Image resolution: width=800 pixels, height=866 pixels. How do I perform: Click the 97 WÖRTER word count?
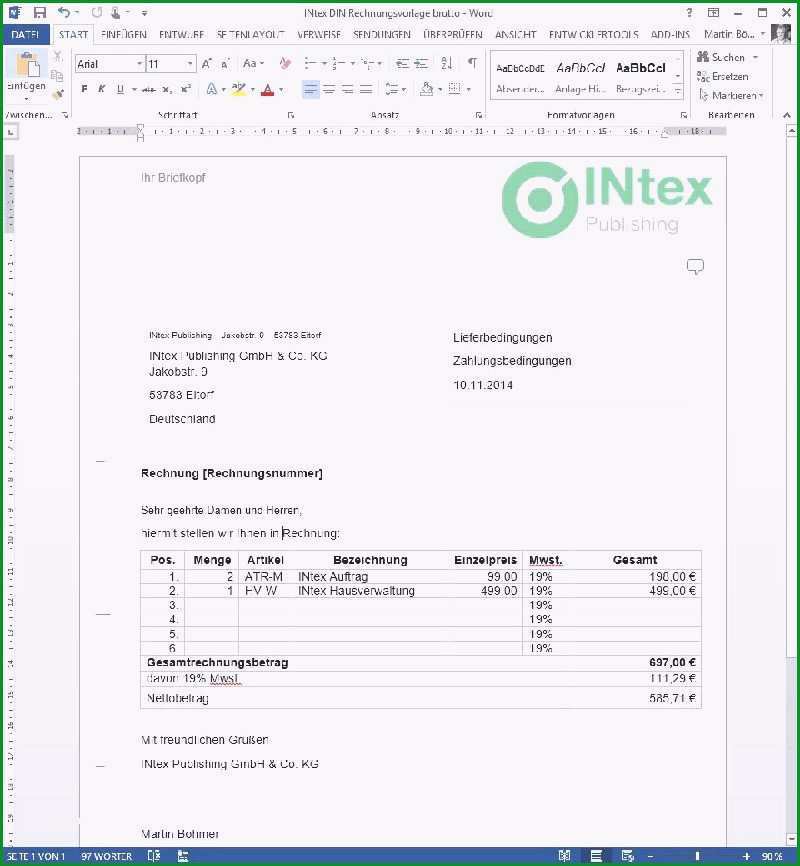pyautogui.click(x=107, y=856)
